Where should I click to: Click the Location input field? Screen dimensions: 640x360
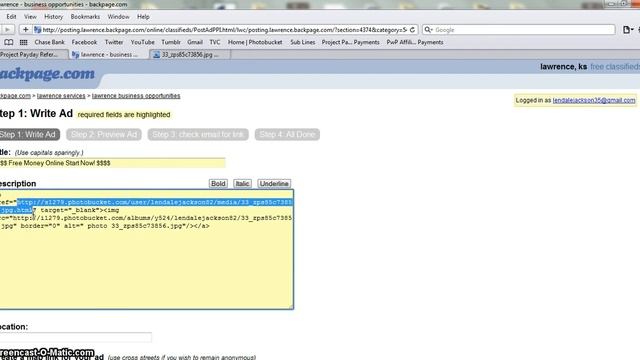click(x=76, y=337)
